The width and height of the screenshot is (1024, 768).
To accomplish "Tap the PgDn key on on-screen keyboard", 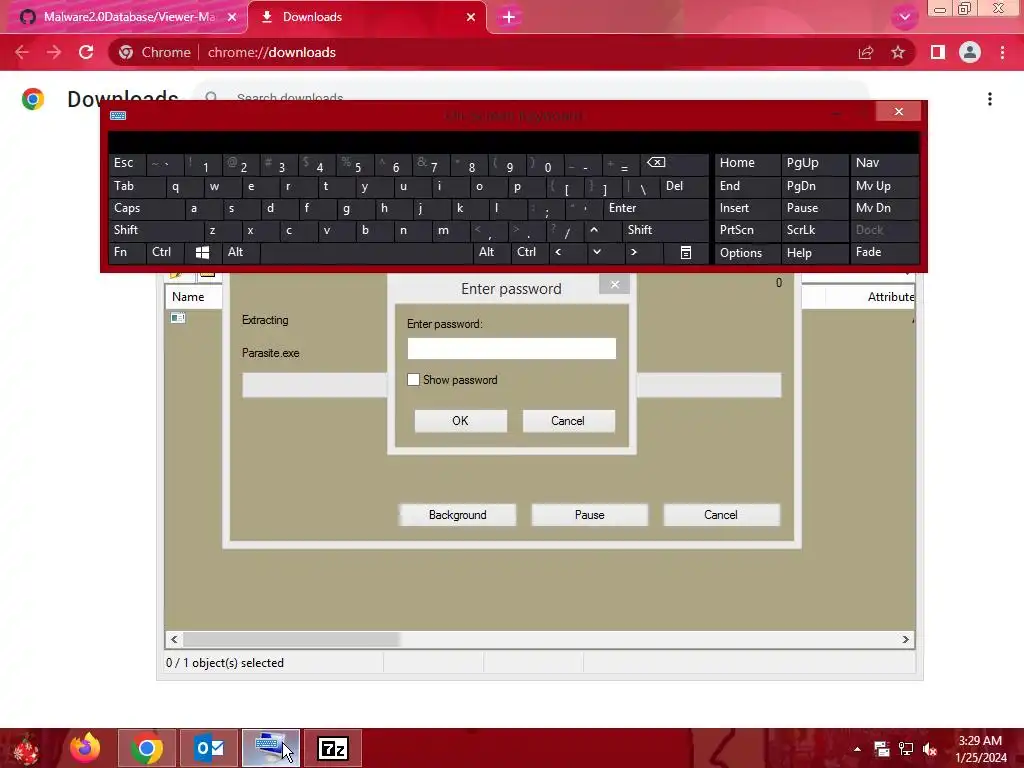I will pyautogui.click(x=814, y=186).
